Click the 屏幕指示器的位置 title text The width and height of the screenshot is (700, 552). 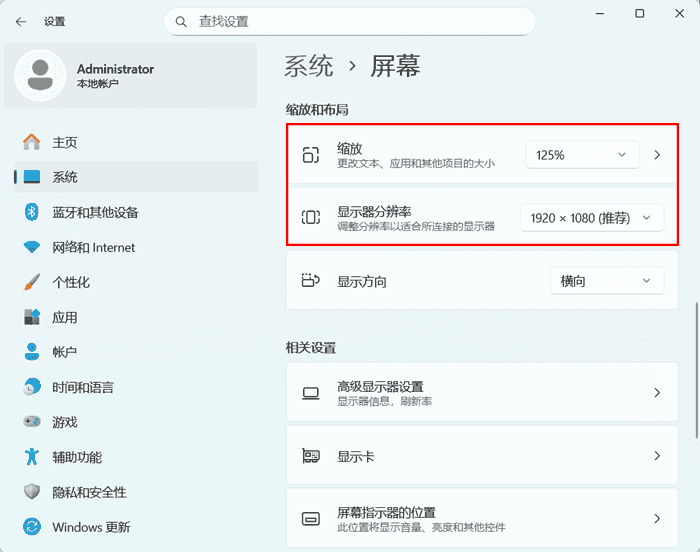pos(386,512)
